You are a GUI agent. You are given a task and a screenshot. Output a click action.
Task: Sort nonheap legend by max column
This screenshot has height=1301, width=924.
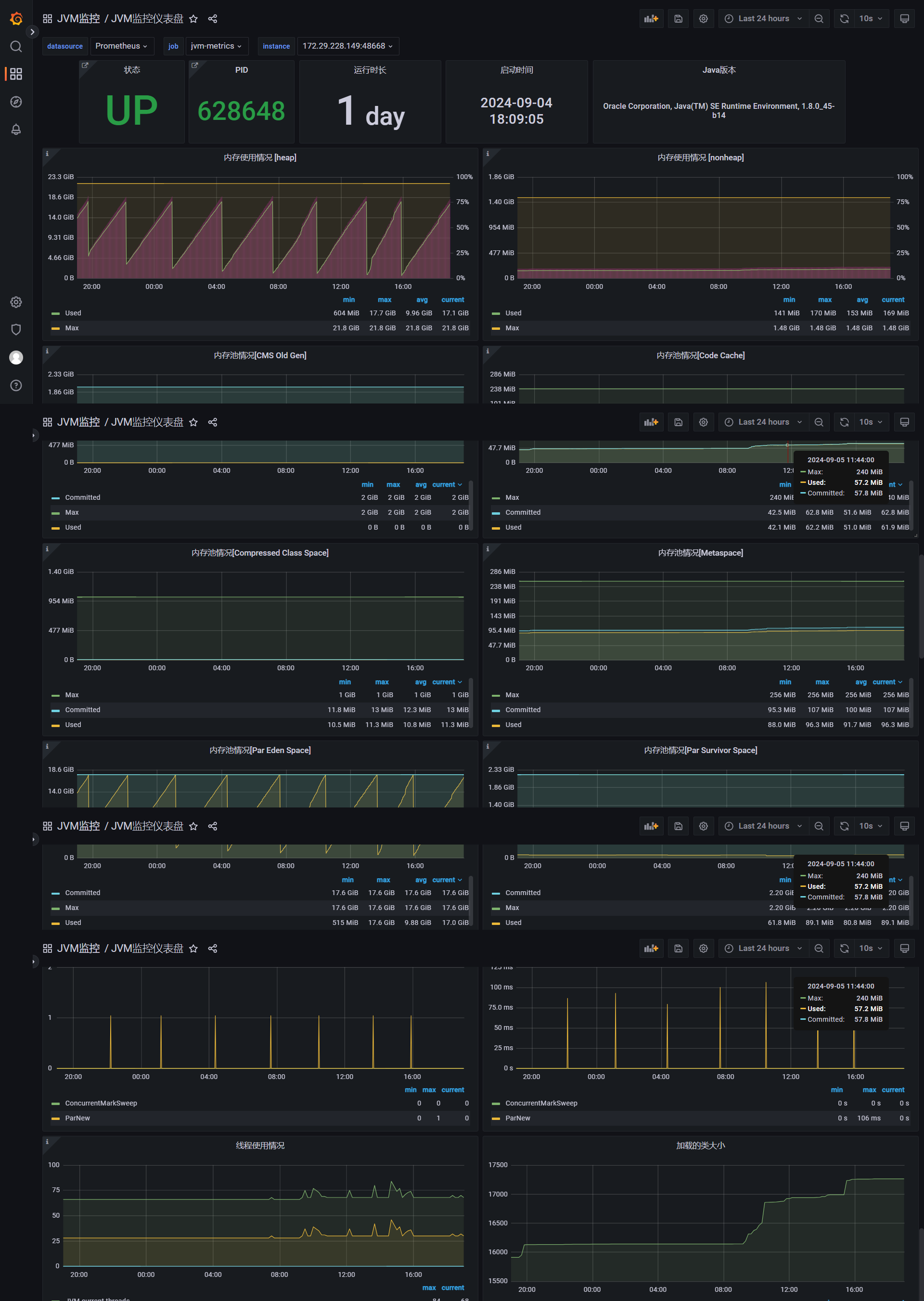pos(825,300)
